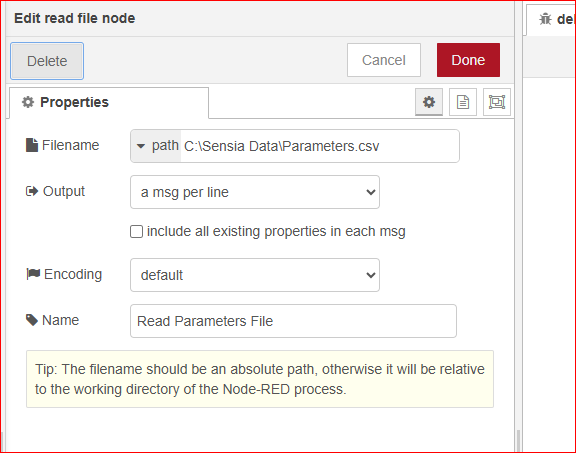Enable include all existing properties checkbox
The width and height of the screenshot is (576, 453).
pyautogui.click(x=136, y=231)
